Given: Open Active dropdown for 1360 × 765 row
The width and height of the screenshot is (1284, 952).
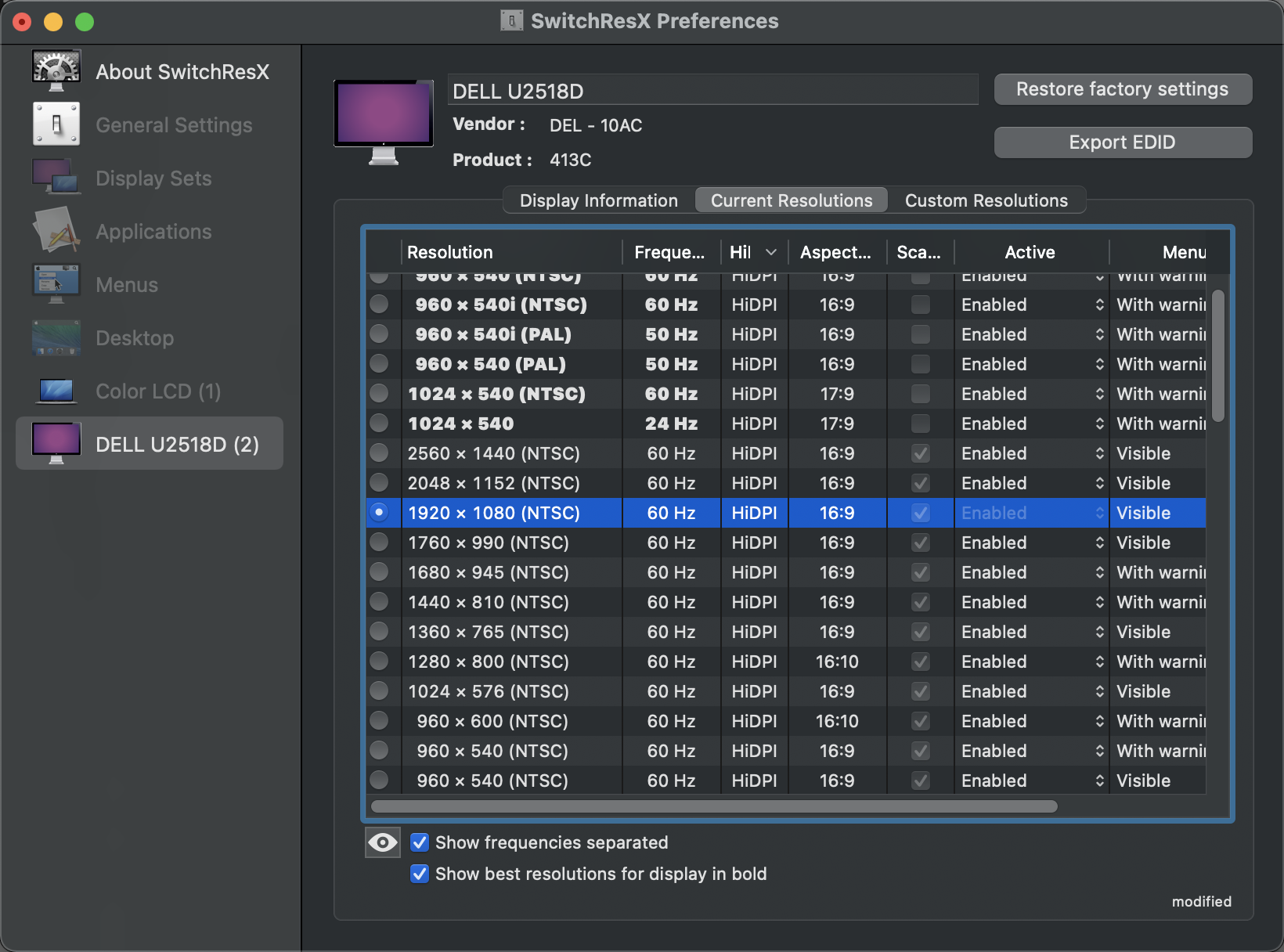Looking at the screenshot, I should point(1032,632).
